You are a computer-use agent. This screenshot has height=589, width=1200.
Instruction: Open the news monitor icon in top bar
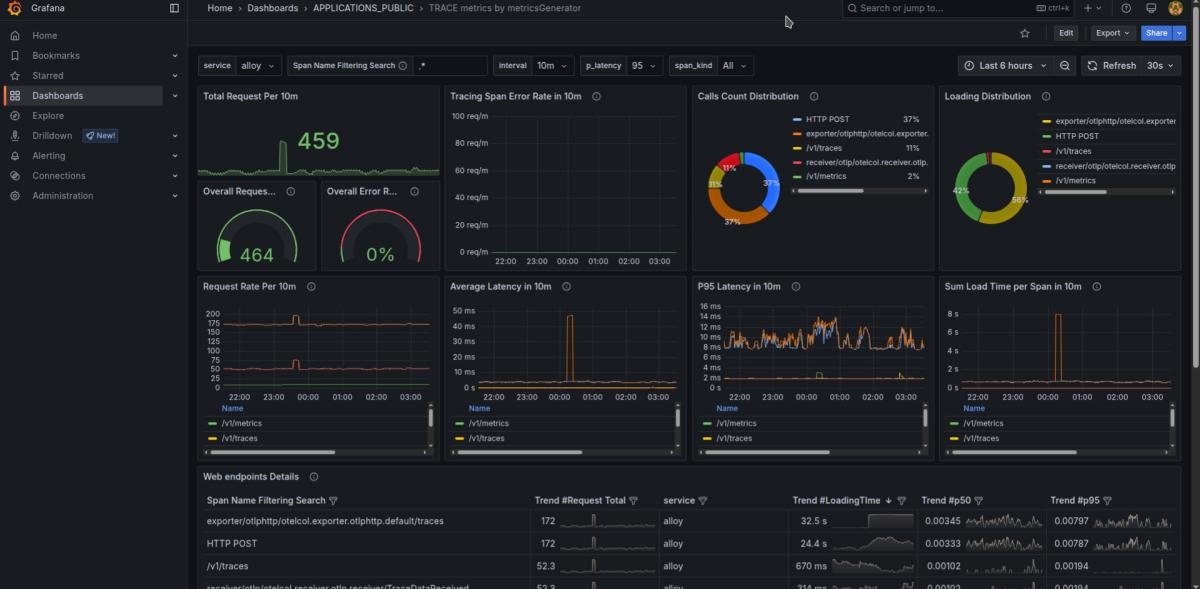[1151, 8]
